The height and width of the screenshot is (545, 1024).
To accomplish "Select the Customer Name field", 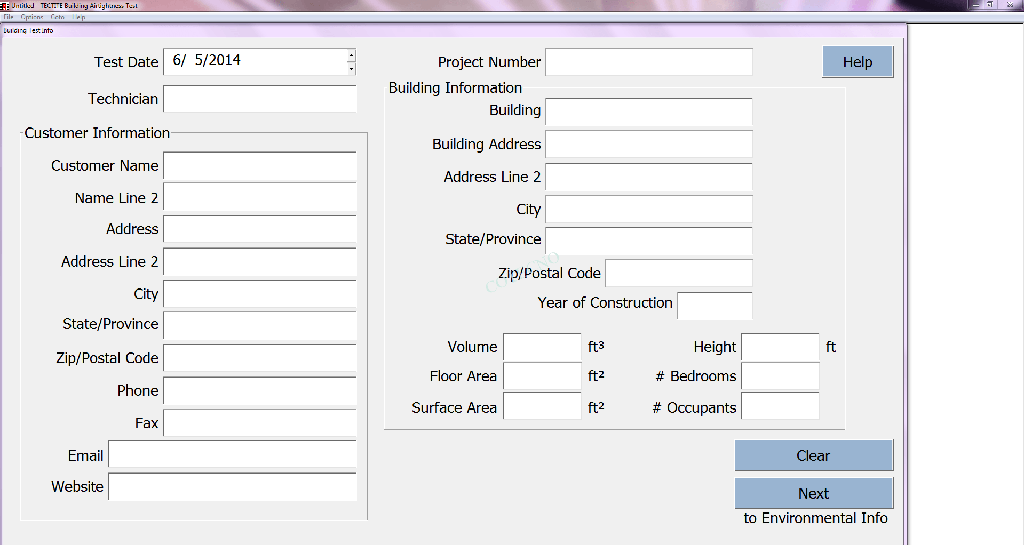I will click(x=259, y=166).
